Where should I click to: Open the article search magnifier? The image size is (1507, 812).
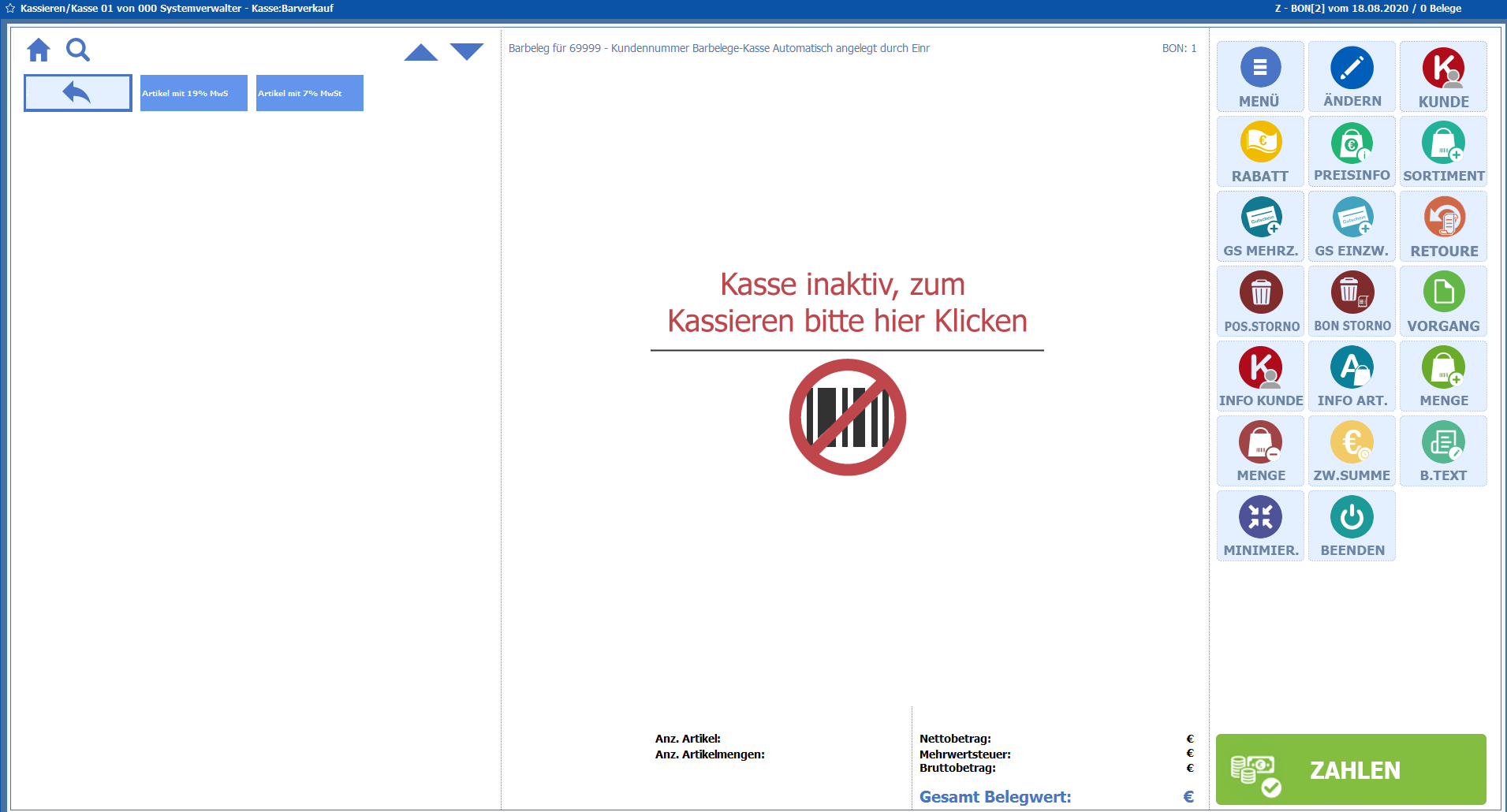click(x=77, y=50)
